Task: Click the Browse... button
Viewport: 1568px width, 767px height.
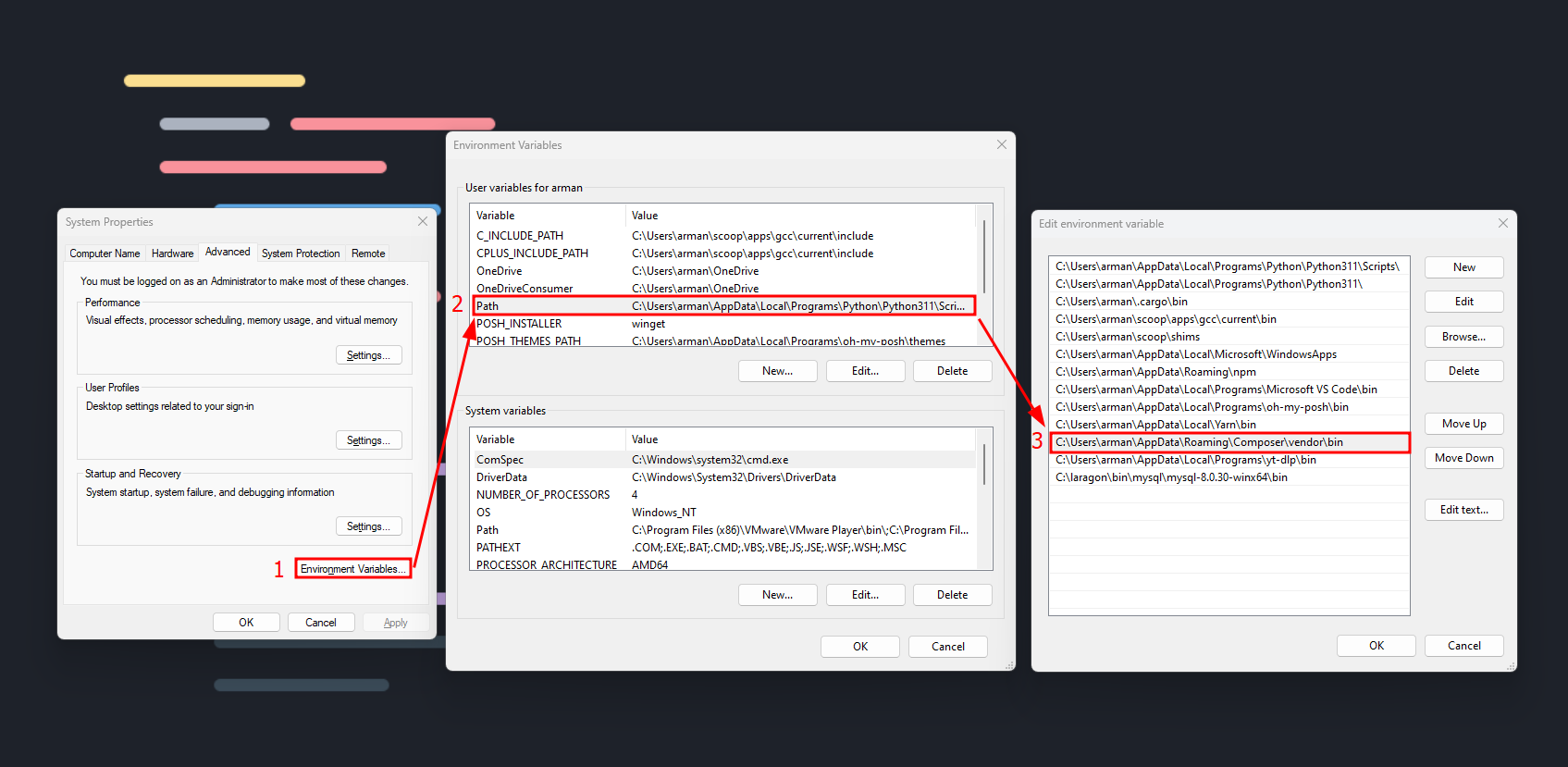Action: coord(1463,337)
